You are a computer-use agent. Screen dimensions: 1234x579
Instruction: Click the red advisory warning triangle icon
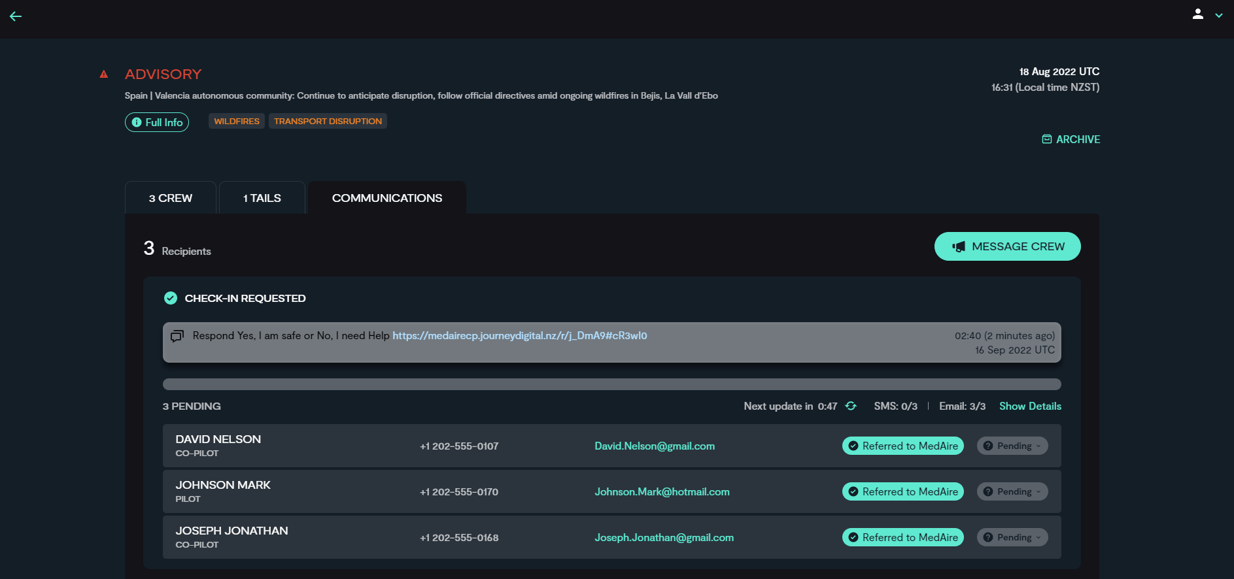(x=104, y=74)
